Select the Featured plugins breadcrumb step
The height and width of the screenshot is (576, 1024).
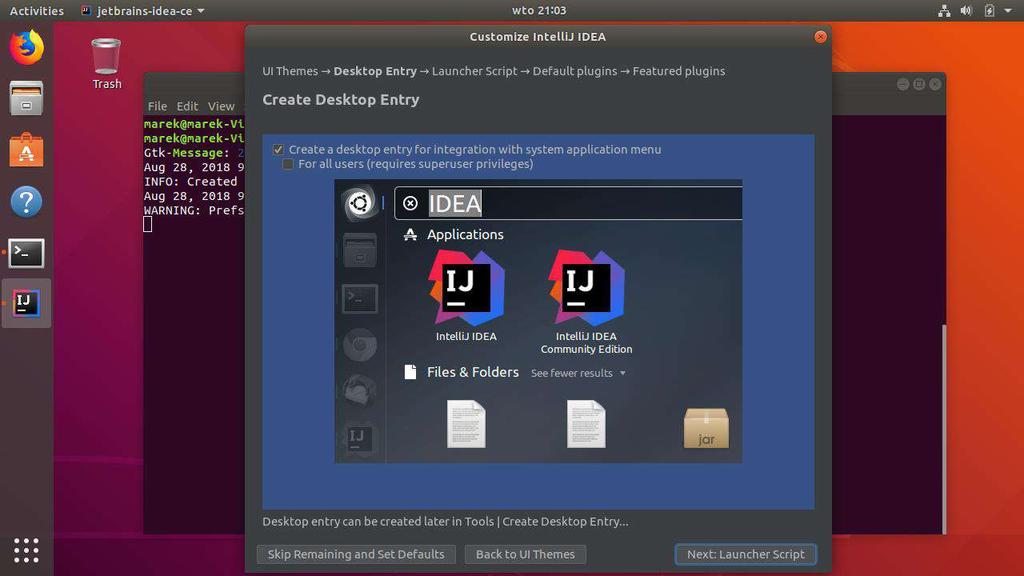(x=679, y=71)
